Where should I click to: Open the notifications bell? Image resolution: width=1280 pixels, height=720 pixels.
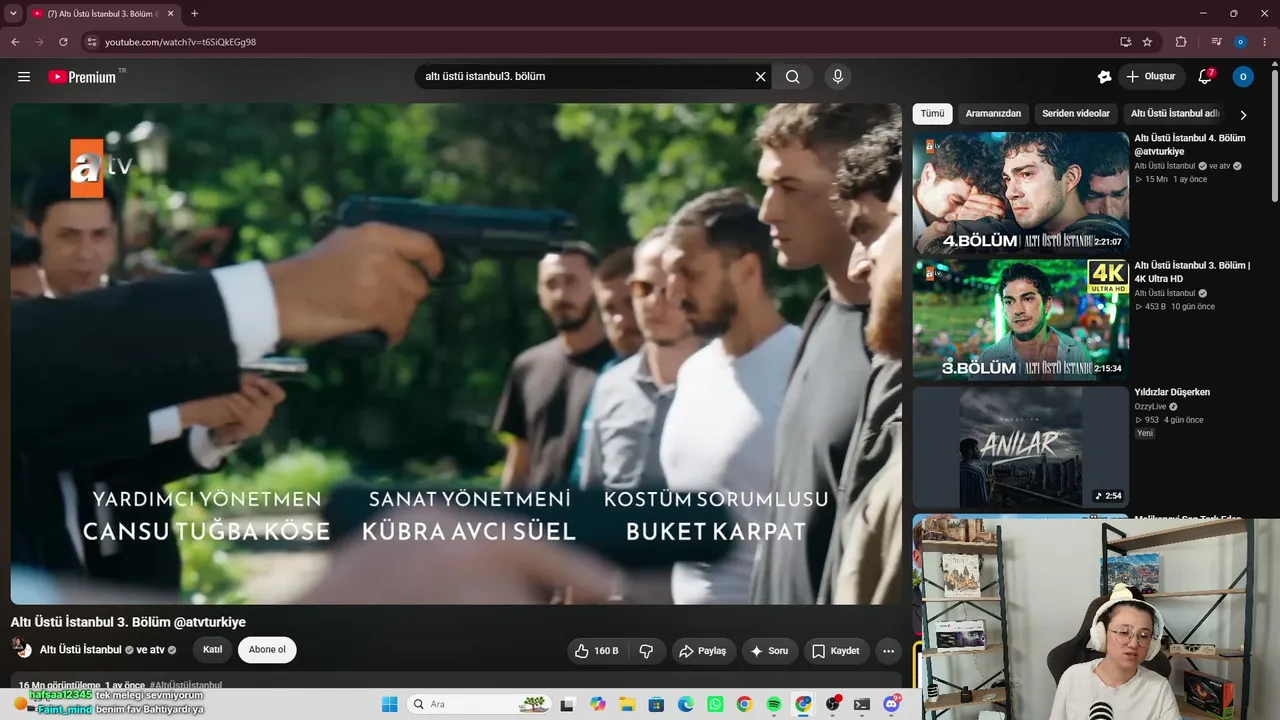tap(1206, 76)
